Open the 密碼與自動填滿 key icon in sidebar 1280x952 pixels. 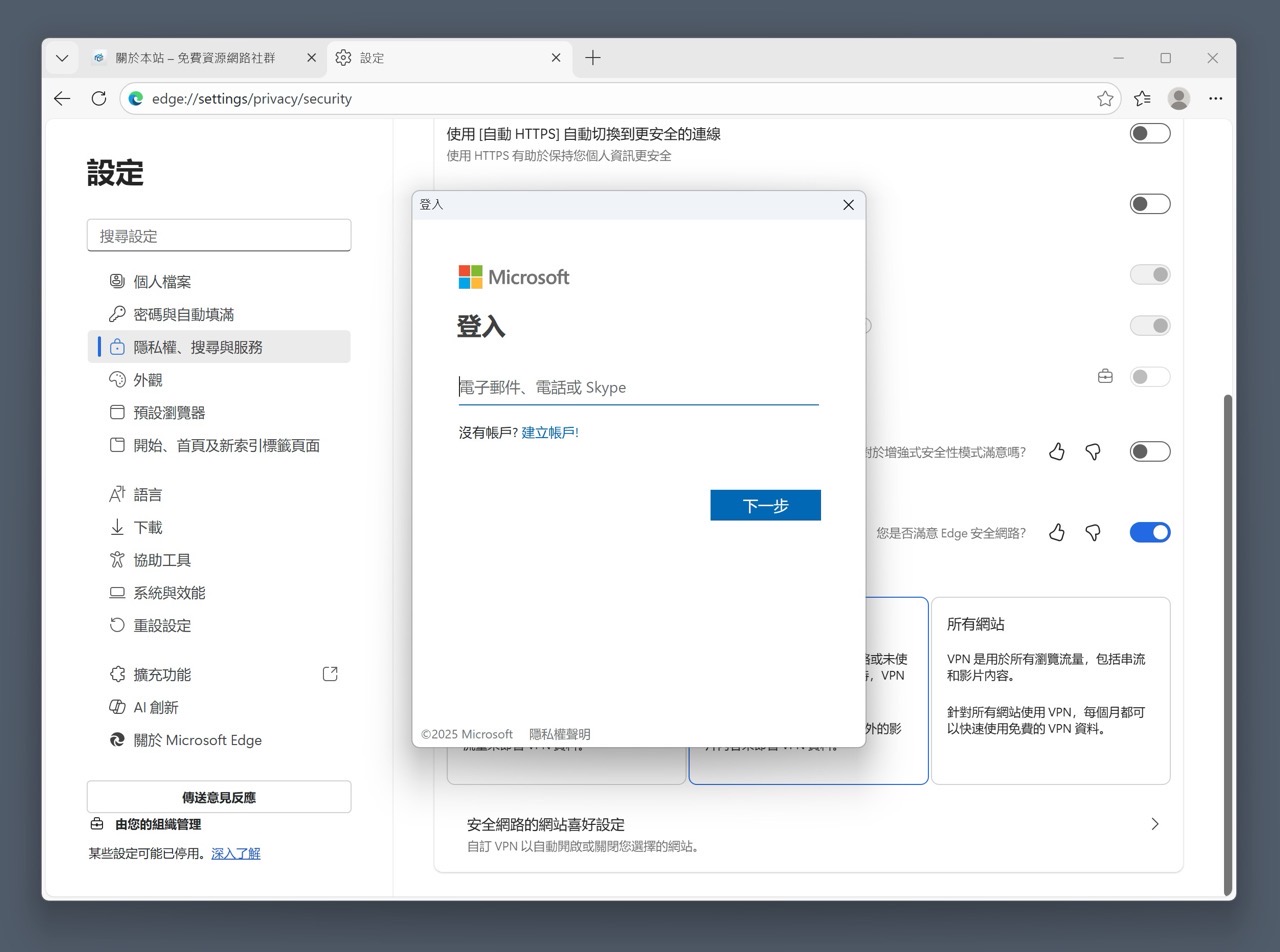(x=117, y=314)
